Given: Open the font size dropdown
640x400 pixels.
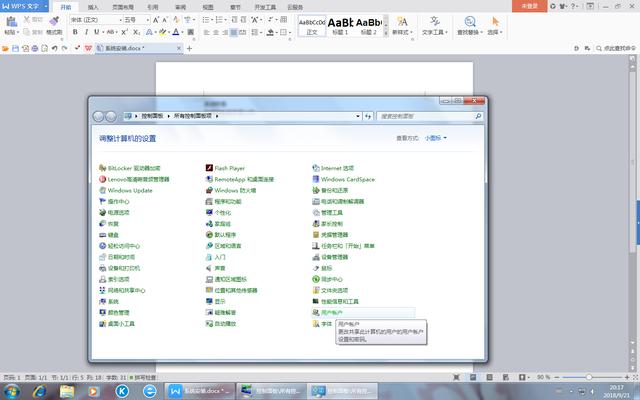Looking at the screenshot, I should pyautogui.click(x=147, y=20).
